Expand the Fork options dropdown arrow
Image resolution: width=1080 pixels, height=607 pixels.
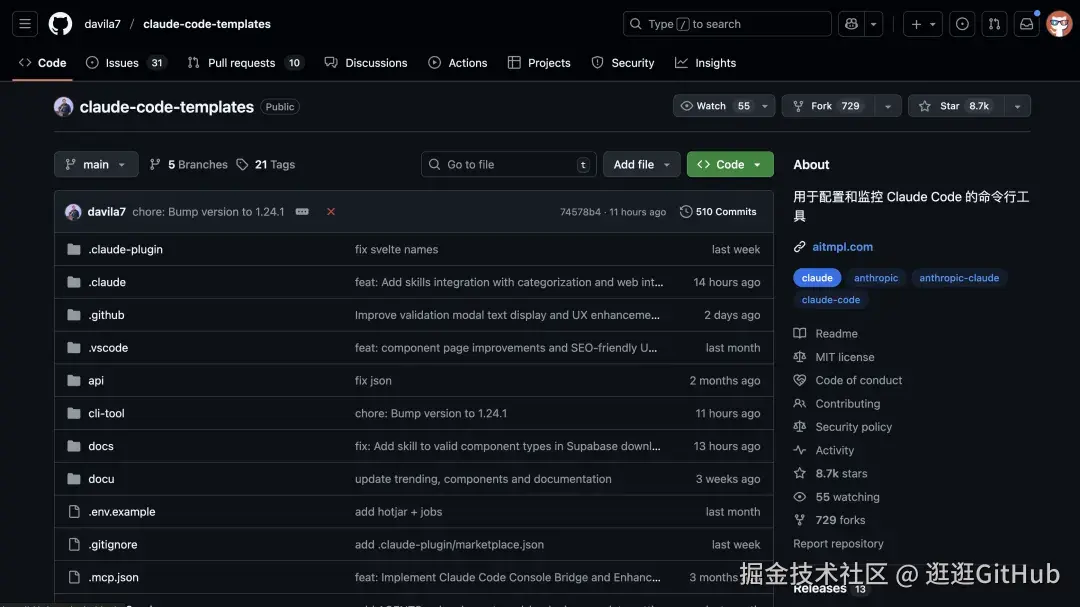(x=888, y=106)
